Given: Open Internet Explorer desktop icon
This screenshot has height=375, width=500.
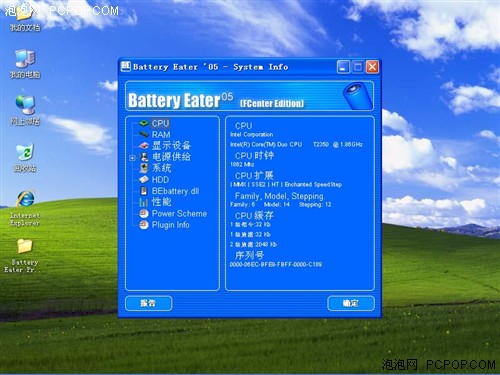Looking at the screenshot, I should 25,208.
